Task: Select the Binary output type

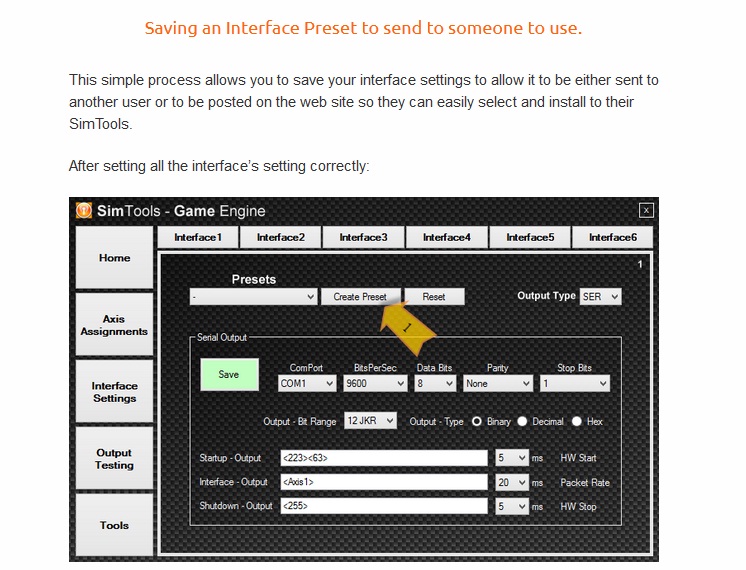Action: [476, 422]
